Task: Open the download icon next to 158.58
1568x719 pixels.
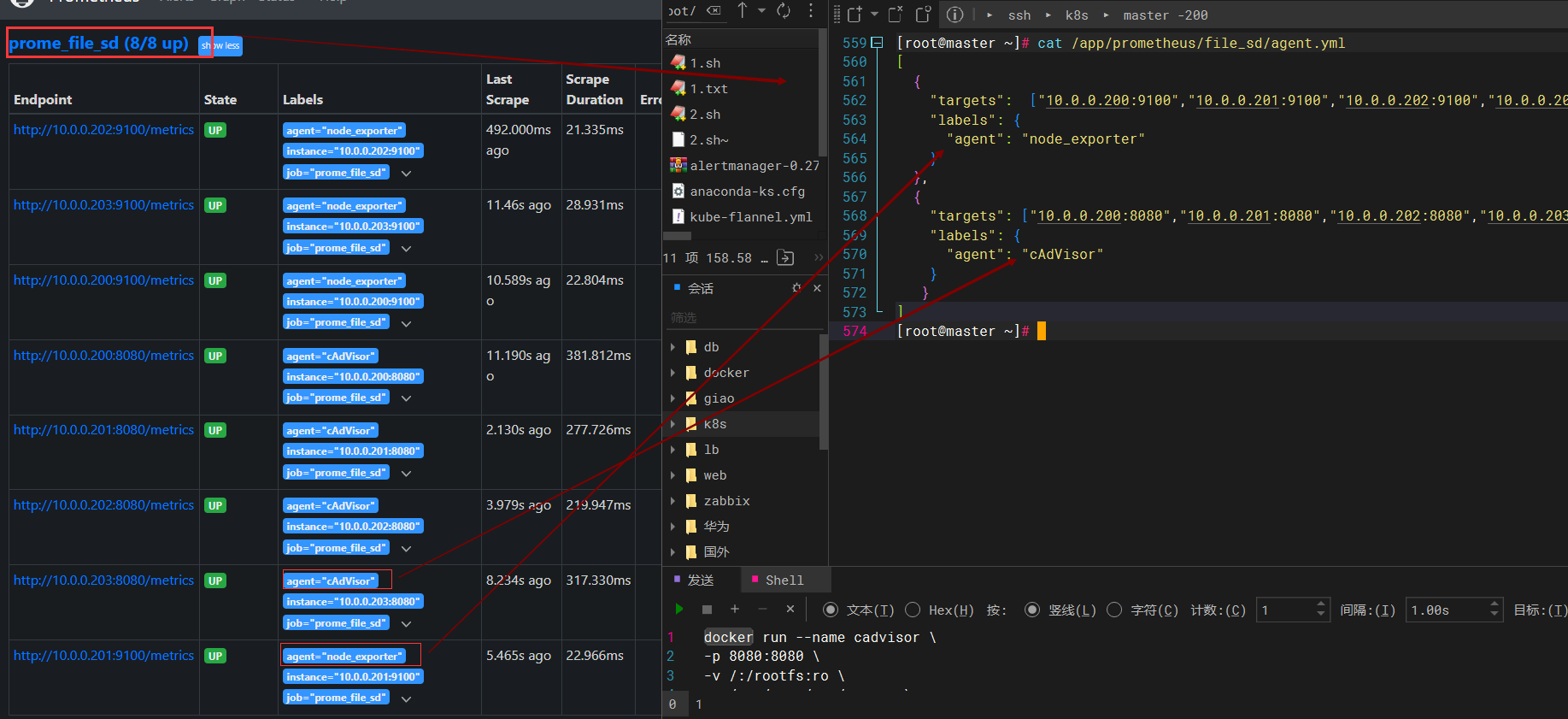Action: tap(786, 257)
